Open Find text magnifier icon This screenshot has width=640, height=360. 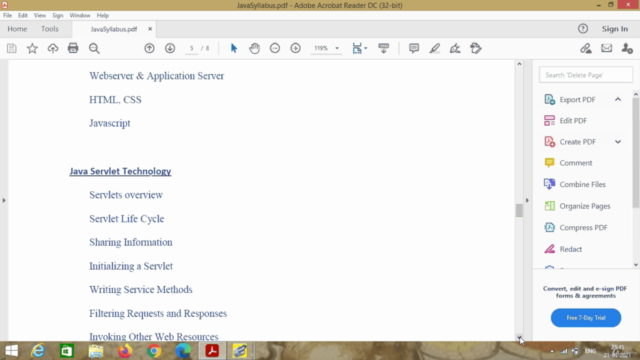pos(94,48)
